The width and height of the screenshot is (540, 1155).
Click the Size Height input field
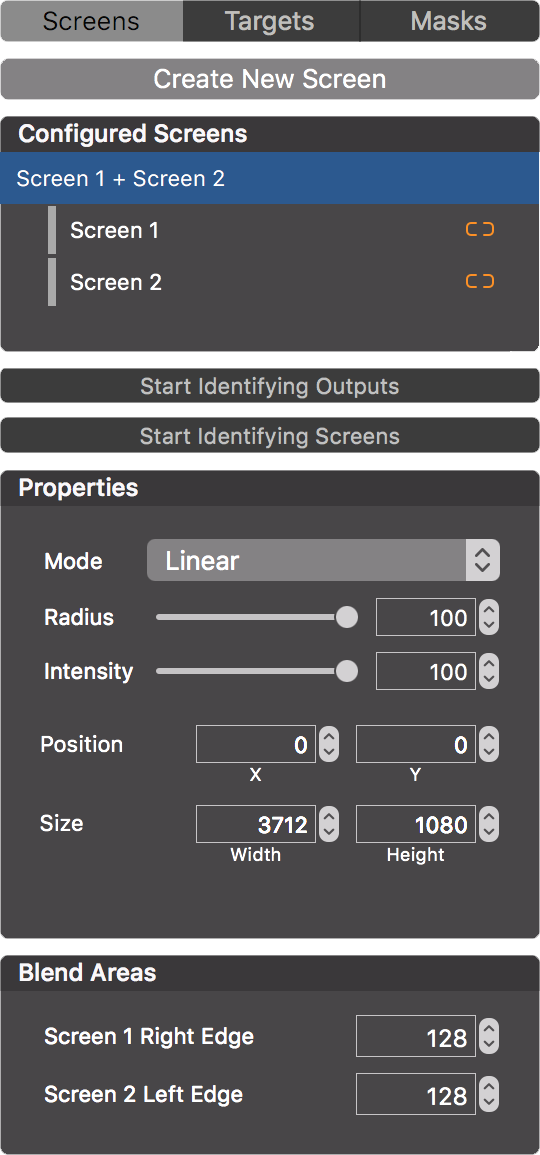[415, 824]
